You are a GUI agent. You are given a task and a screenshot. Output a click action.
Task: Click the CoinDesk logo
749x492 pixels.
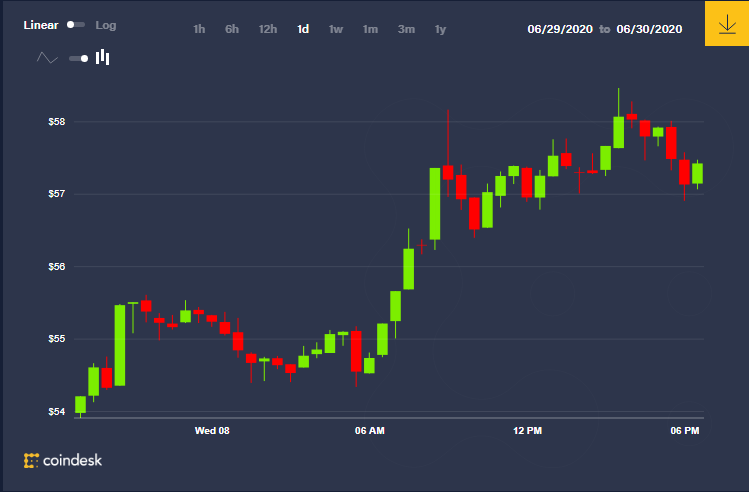click(x=63, y=460)
